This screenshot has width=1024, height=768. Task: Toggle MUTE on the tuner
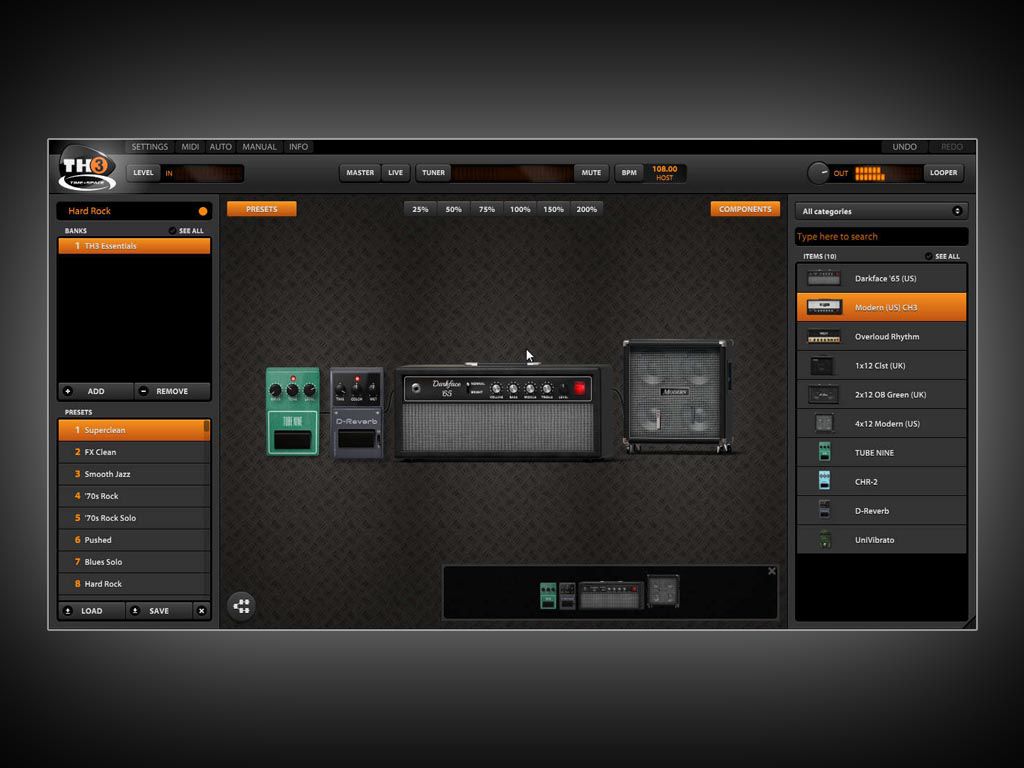click(x=591, y=172)
